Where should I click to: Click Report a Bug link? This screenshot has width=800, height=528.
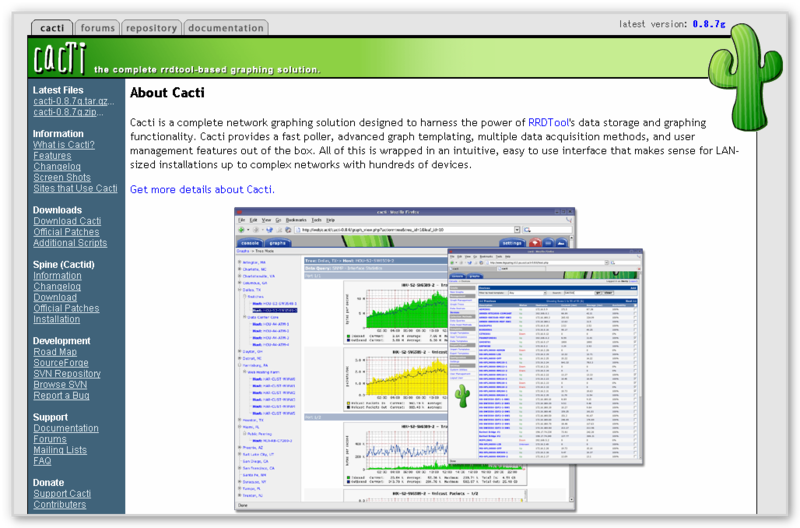point(61,395)
